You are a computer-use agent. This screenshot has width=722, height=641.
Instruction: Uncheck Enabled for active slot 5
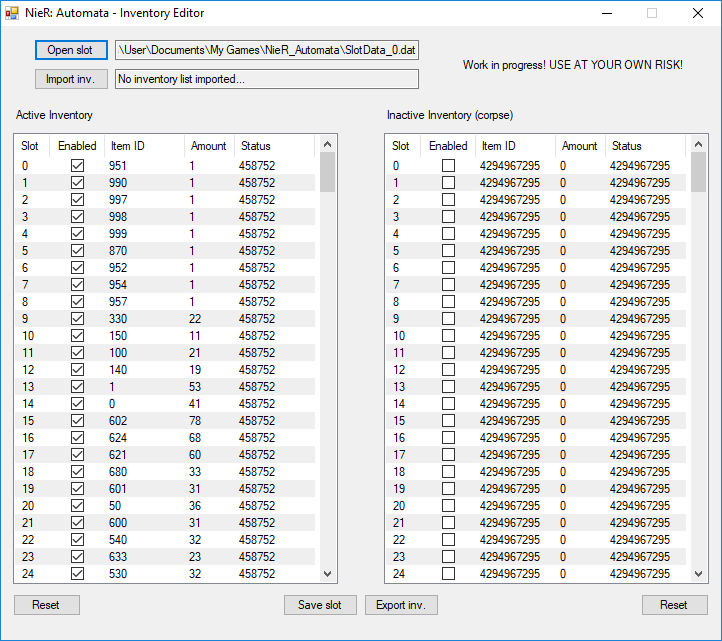coord(77,251)
